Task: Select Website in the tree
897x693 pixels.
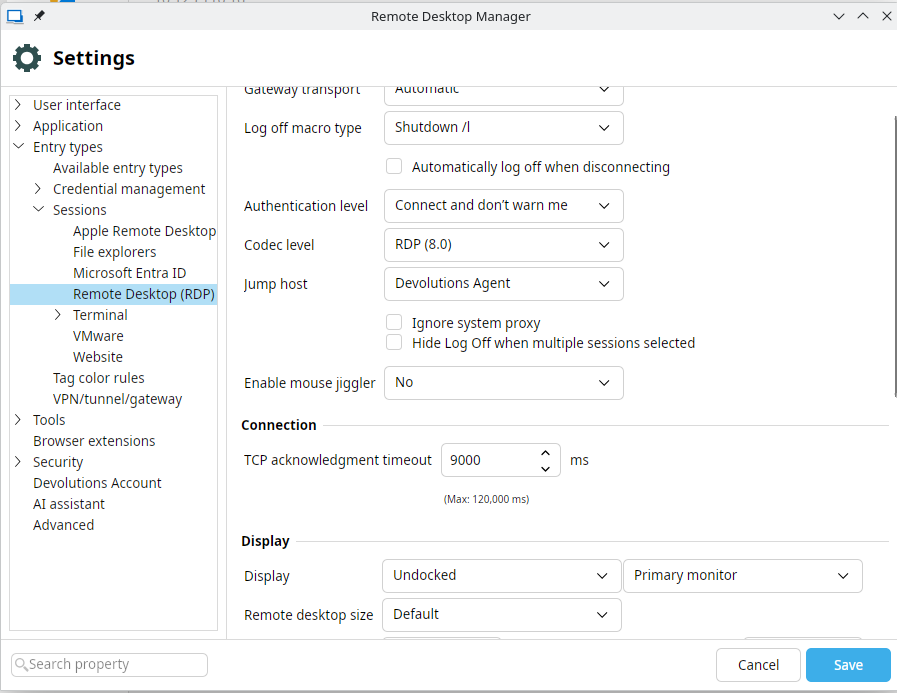Action: pyautogui.click(x=98, y=357)
